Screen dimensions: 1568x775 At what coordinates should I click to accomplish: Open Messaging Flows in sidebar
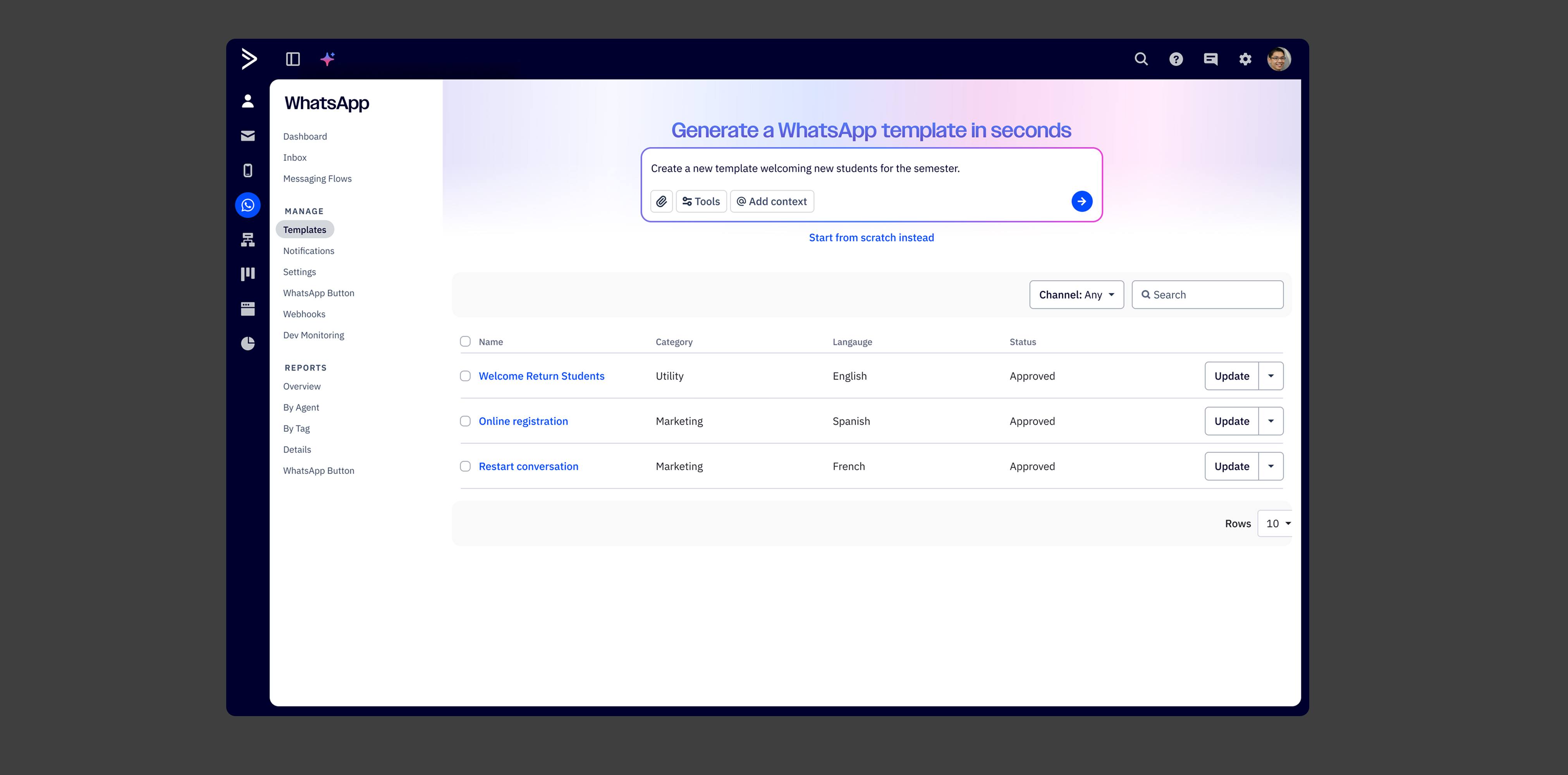click(317, 178)
